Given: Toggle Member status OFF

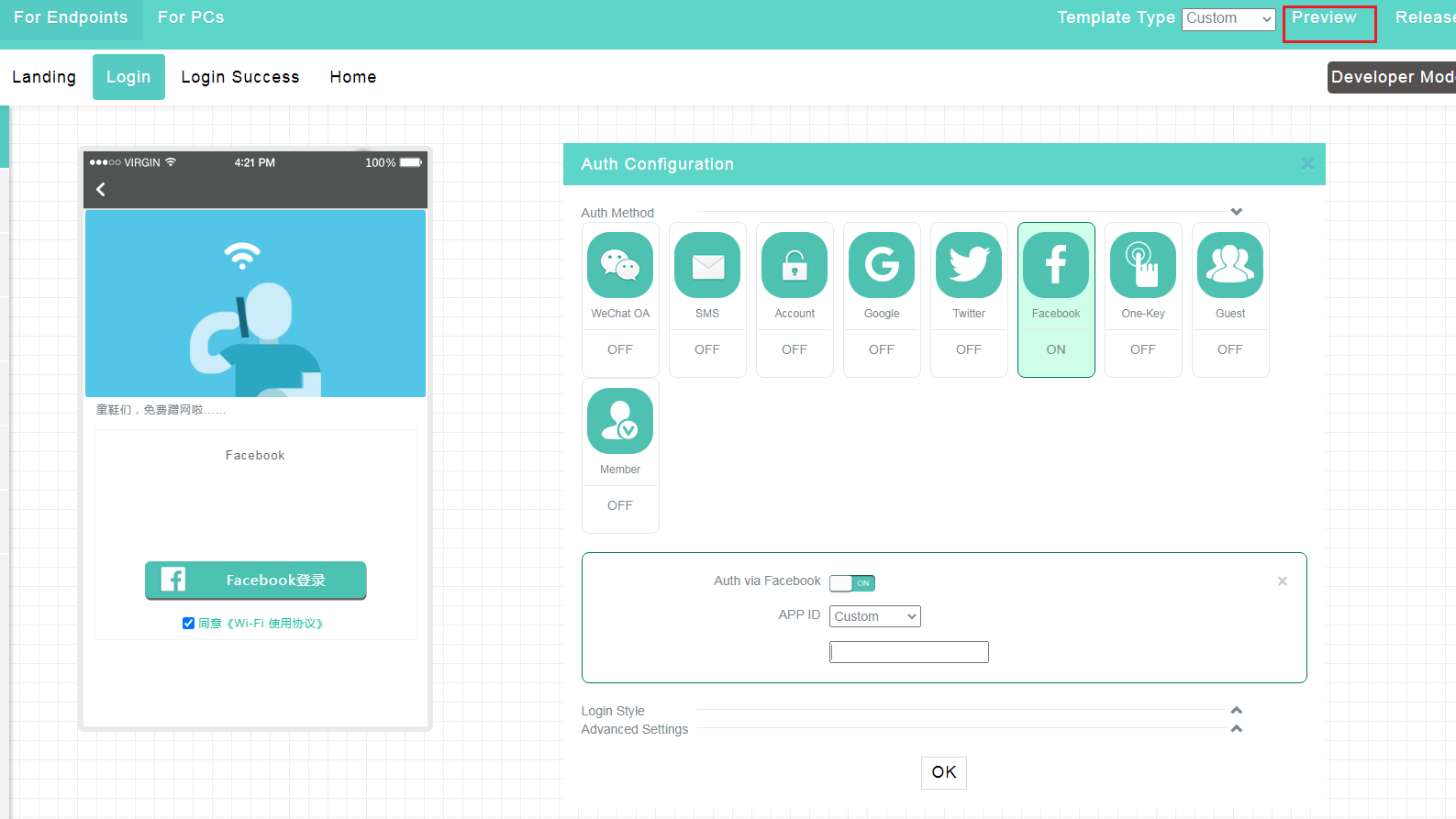Looking at the screenshot, I should pyautogui.click(x=620, y=505).
